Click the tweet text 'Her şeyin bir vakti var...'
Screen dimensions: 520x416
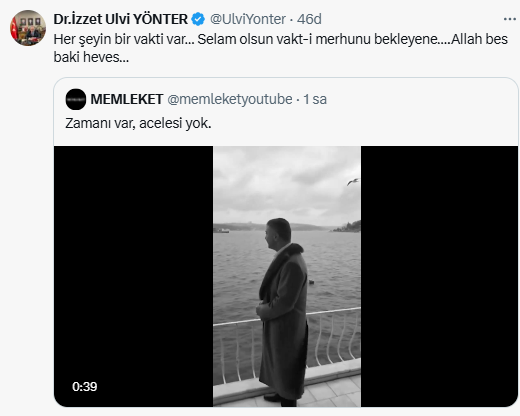coord(124,39)
